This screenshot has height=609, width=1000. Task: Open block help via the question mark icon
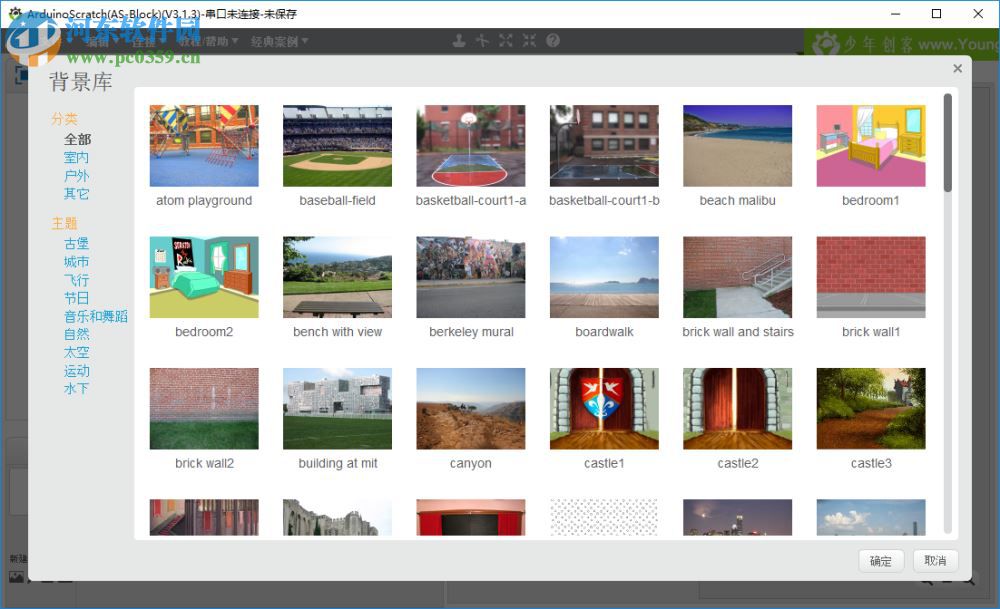tap(552, 41)
